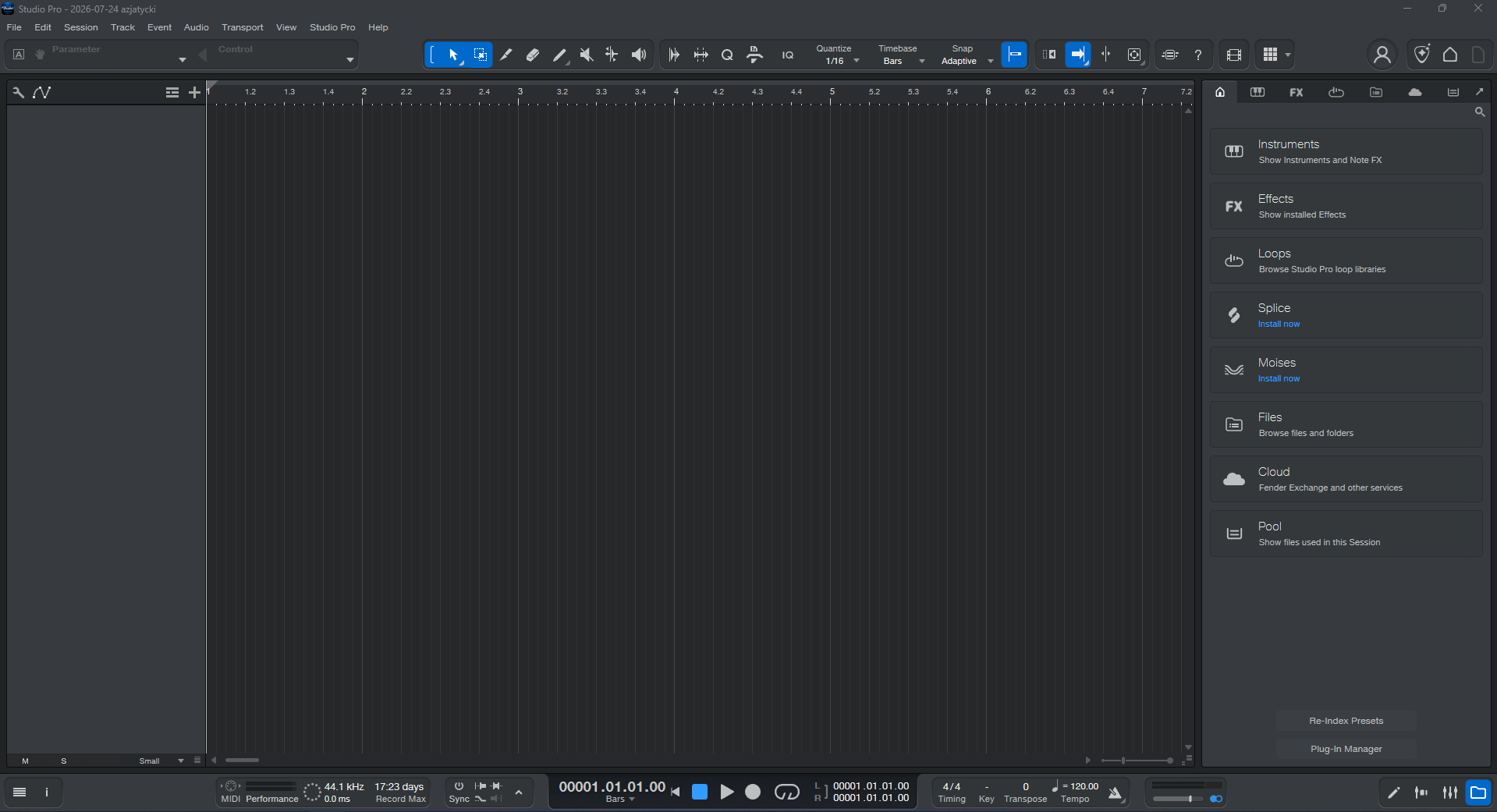Open the Session menu
The width and height of the screenshot is (1497, 812).
pos(81,27)
